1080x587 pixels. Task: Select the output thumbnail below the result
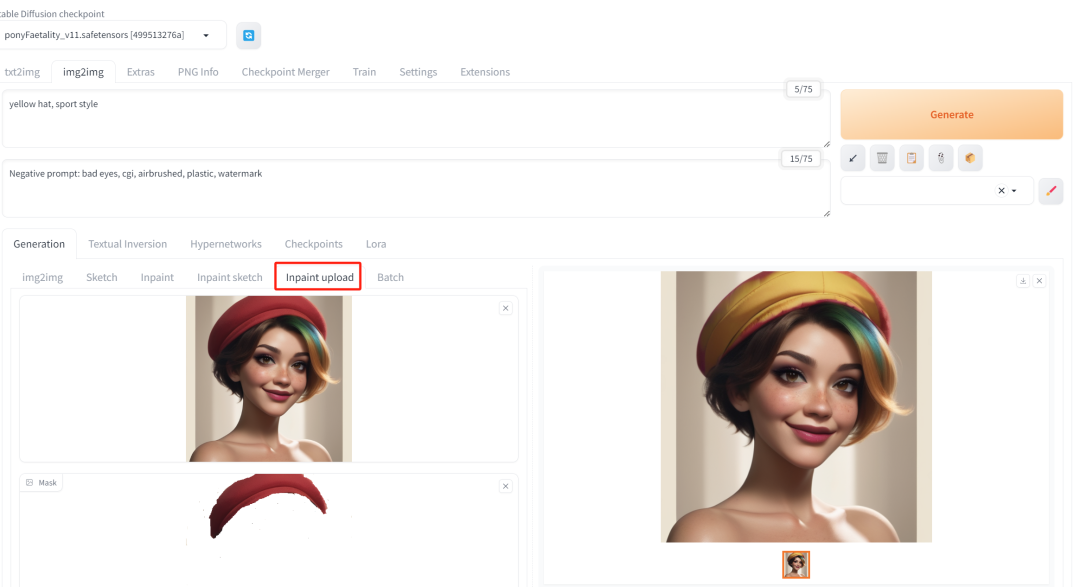click(x=796, y=565)
